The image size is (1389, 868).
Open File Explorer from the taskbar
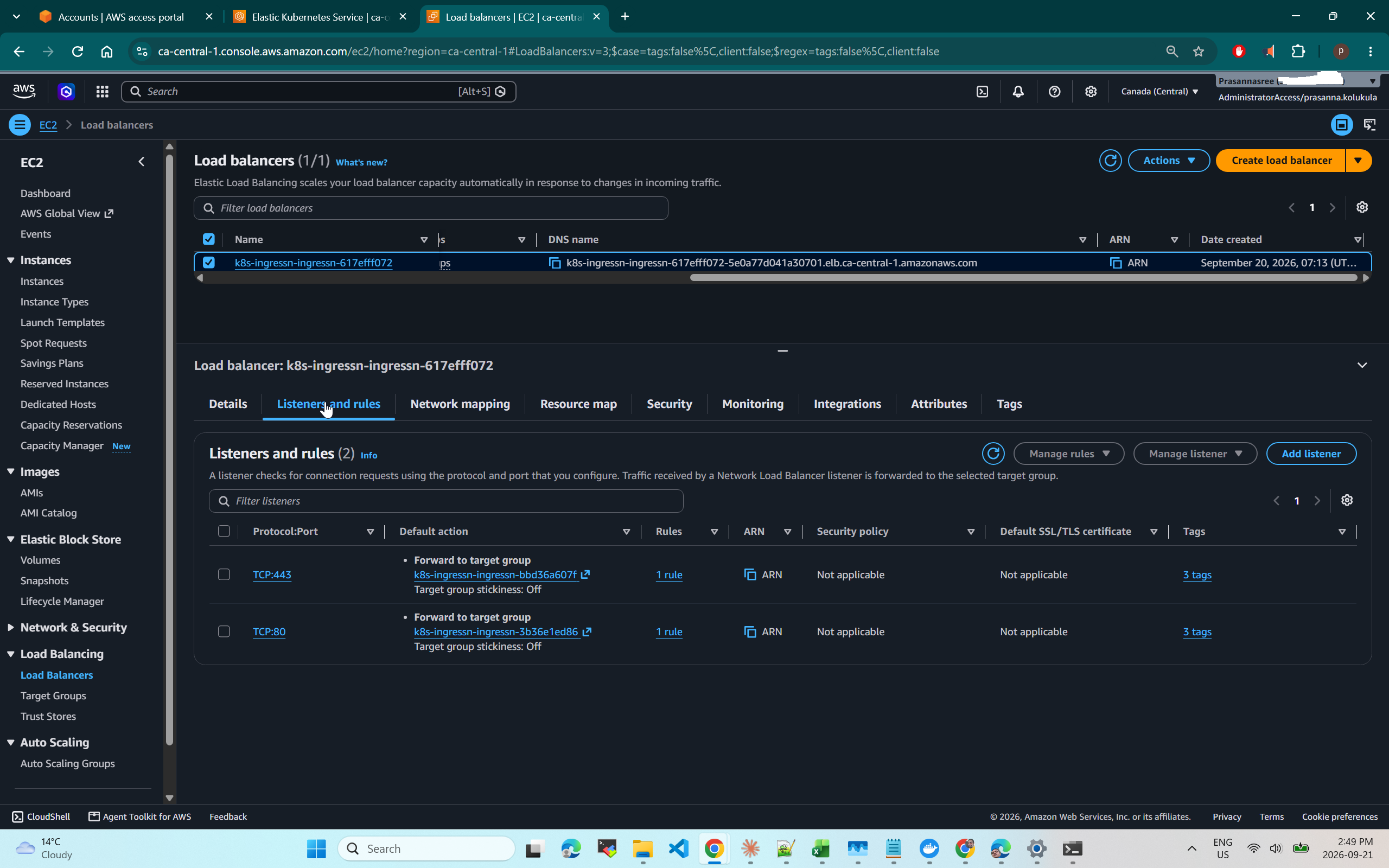click(643, 848)
